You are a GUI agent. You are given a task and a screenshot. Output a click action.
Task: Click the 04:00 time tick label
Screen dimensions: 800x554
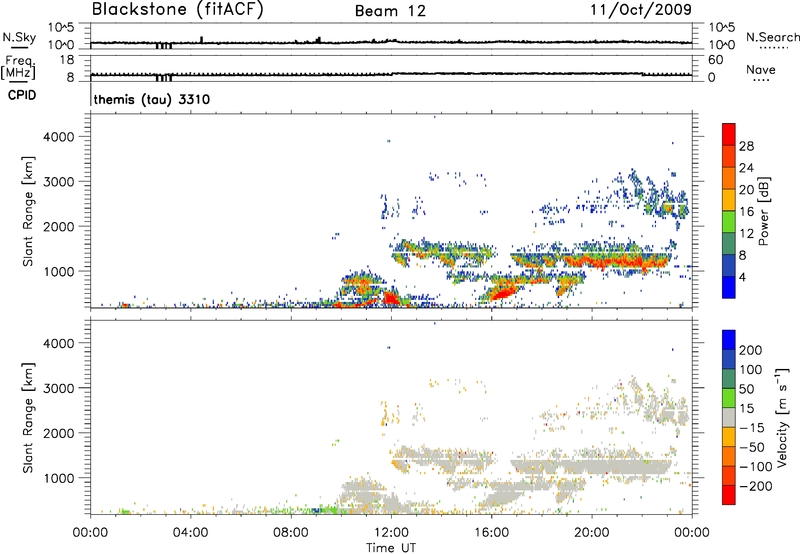tap(190, 532)
